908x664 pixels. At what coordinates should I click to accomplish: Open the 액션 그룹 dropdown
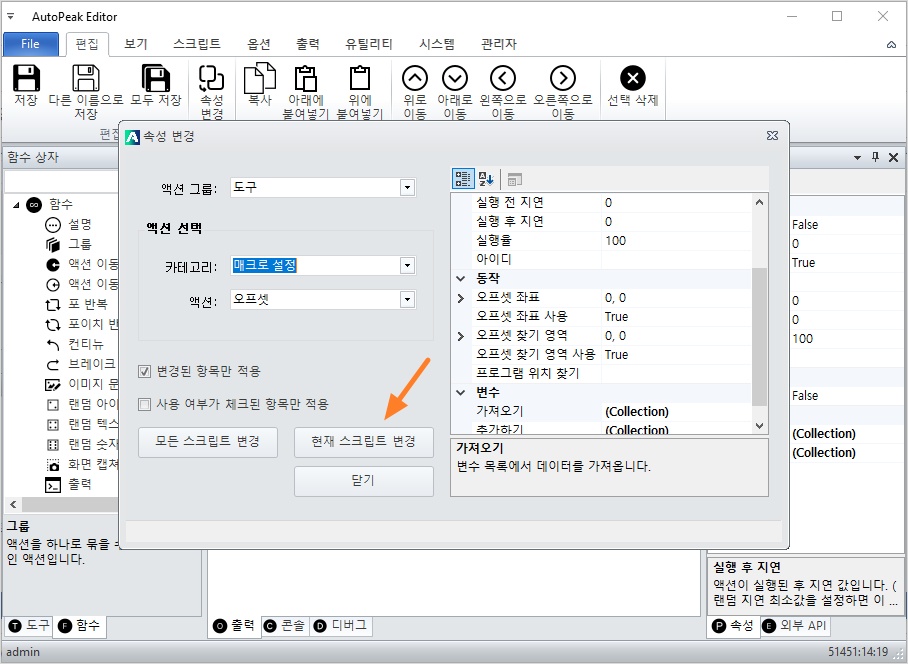[407, 188]
